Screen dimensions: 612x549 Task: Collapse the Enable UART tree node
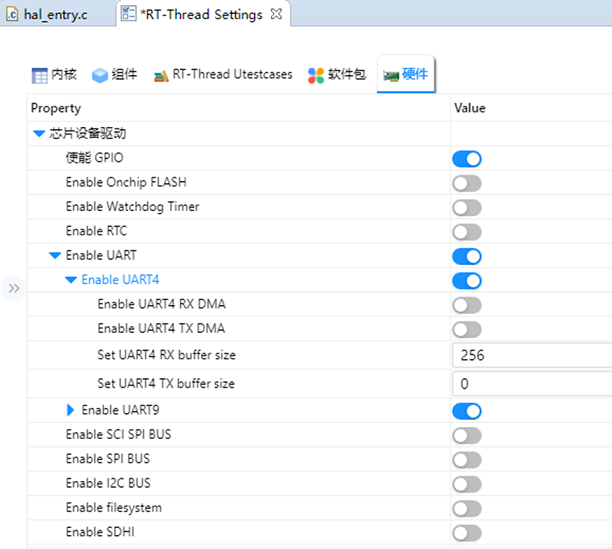click(55, 256)
